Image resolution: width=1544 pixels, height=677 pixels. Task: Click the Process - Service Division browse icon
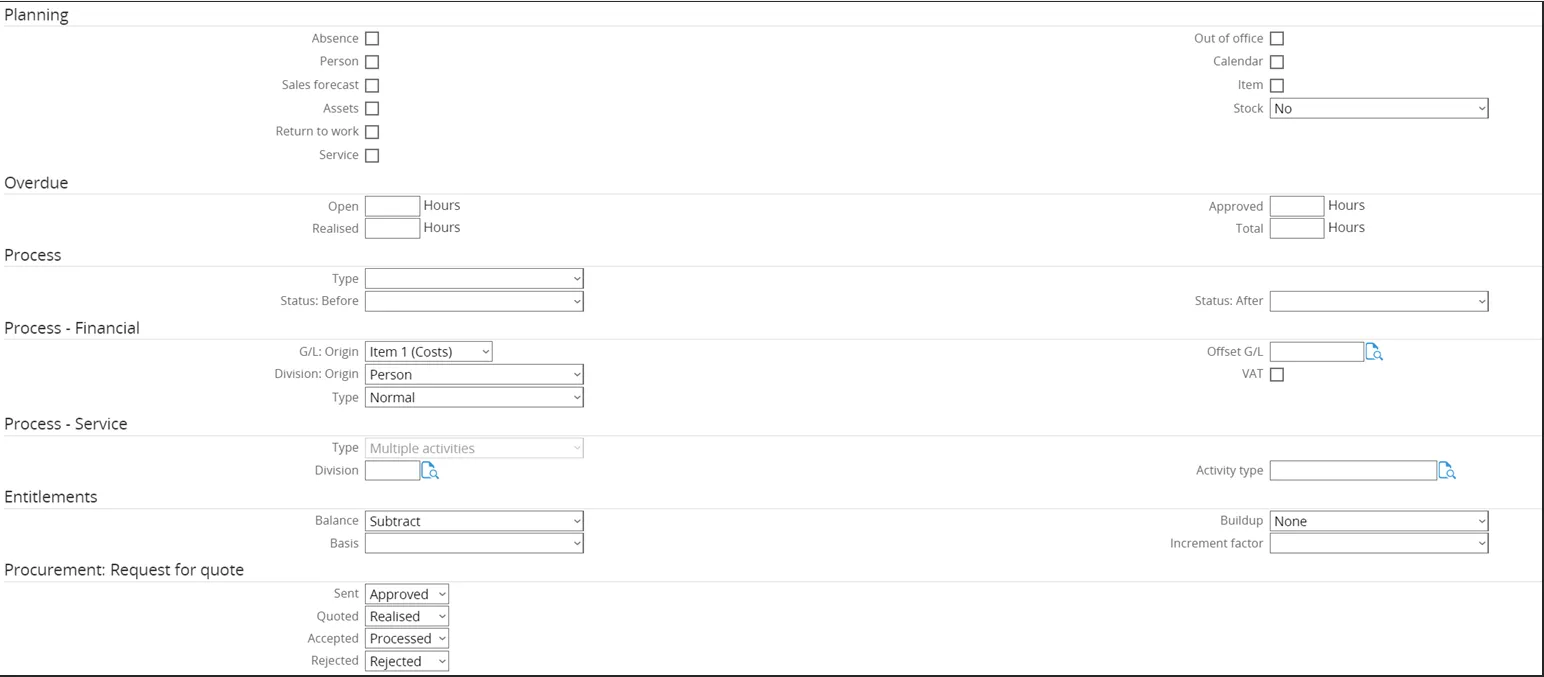click(x=429, y=471)
